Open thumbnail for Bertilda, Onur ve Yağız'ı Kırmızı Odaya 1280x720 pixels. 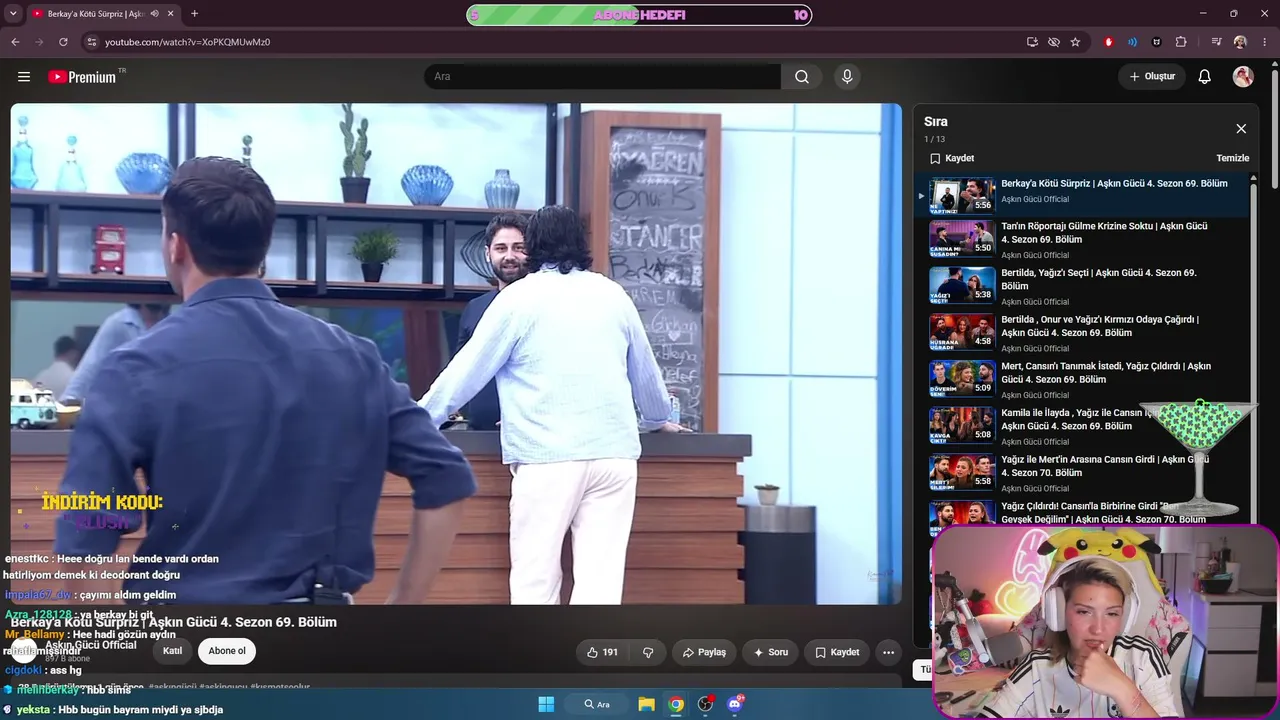[962, 333]
